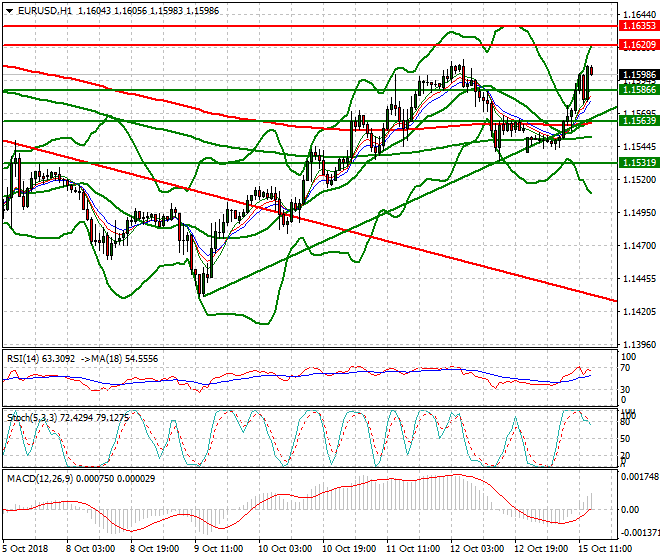Click the 8 Oct 03:00 time label
660x560 pixels.
point(90,549)
